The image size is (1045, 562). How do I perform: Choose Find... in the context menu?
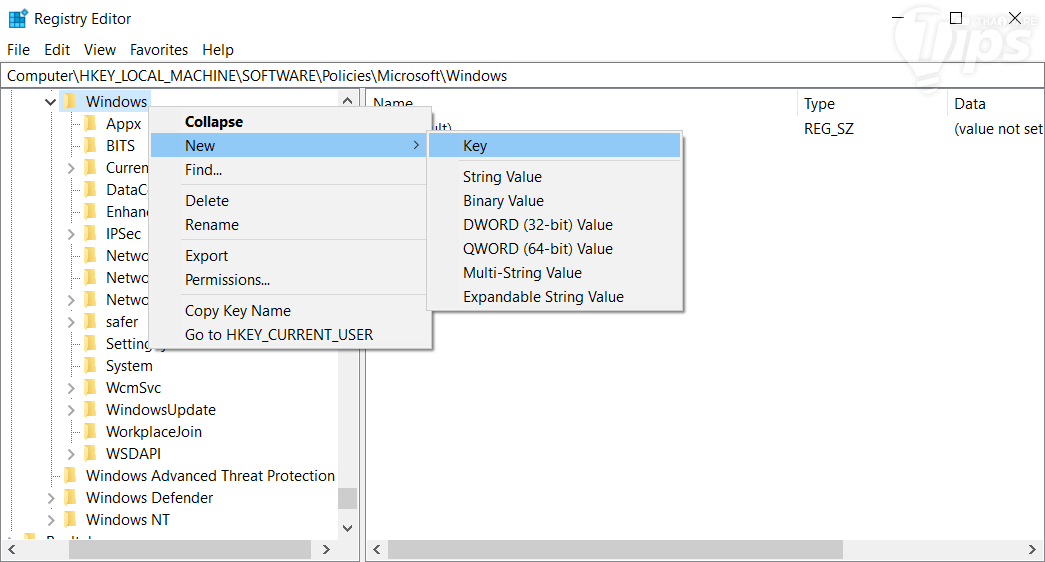[289, 169]
